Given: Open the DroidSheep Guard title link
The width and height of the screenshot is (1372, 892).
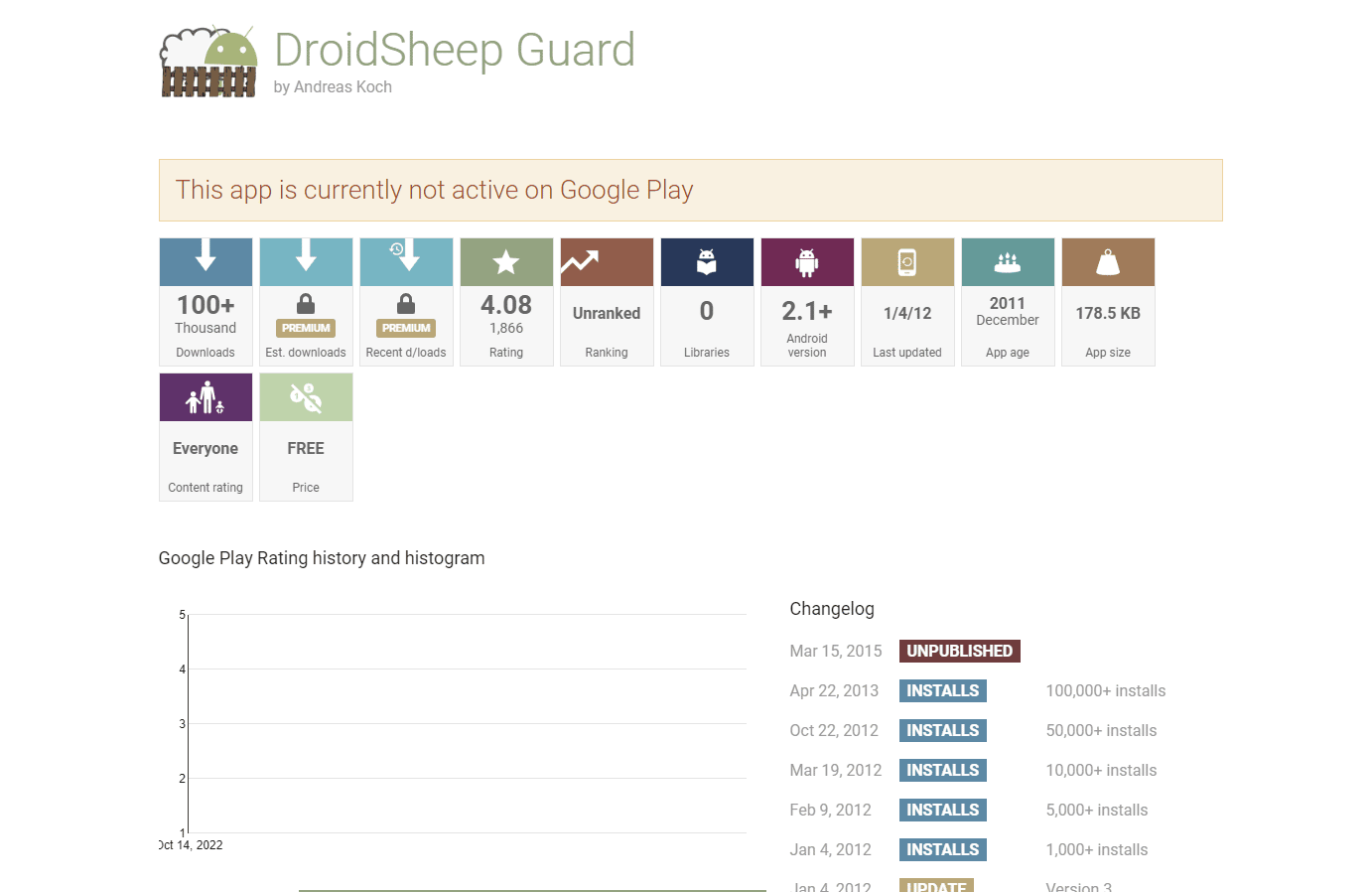Looking at the screenshot, I should (455, 50).
